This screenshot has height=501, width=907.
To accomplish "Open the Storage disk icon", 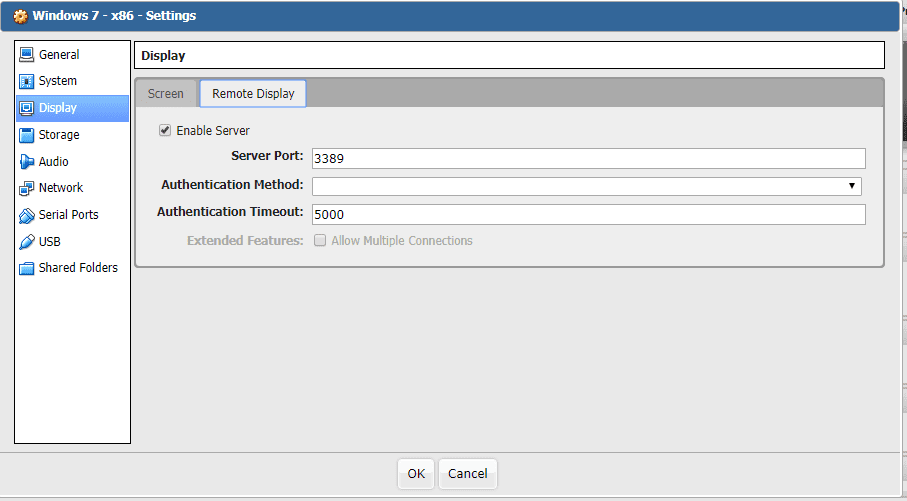I will click(x=27, y=135).
